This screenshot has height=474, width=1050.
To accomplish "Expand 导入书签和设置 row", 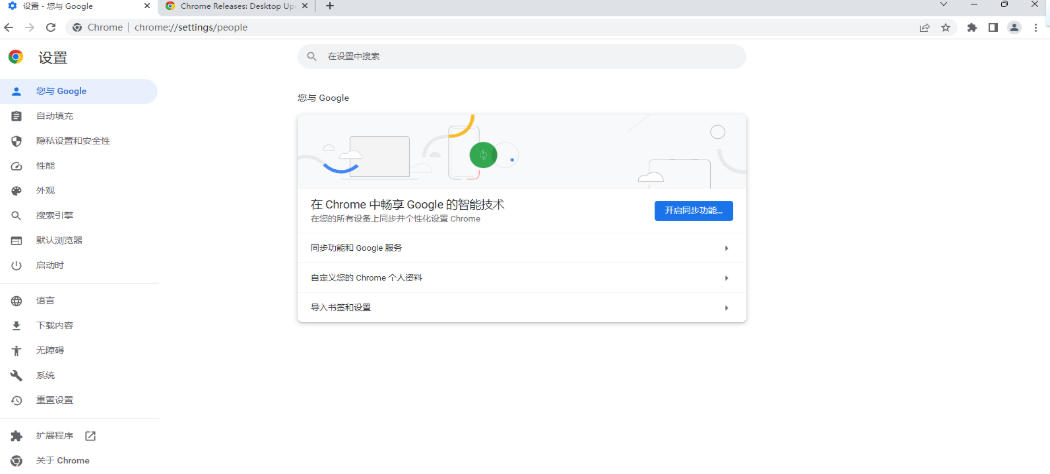I will pyautogui.click(x=522, y=308).
